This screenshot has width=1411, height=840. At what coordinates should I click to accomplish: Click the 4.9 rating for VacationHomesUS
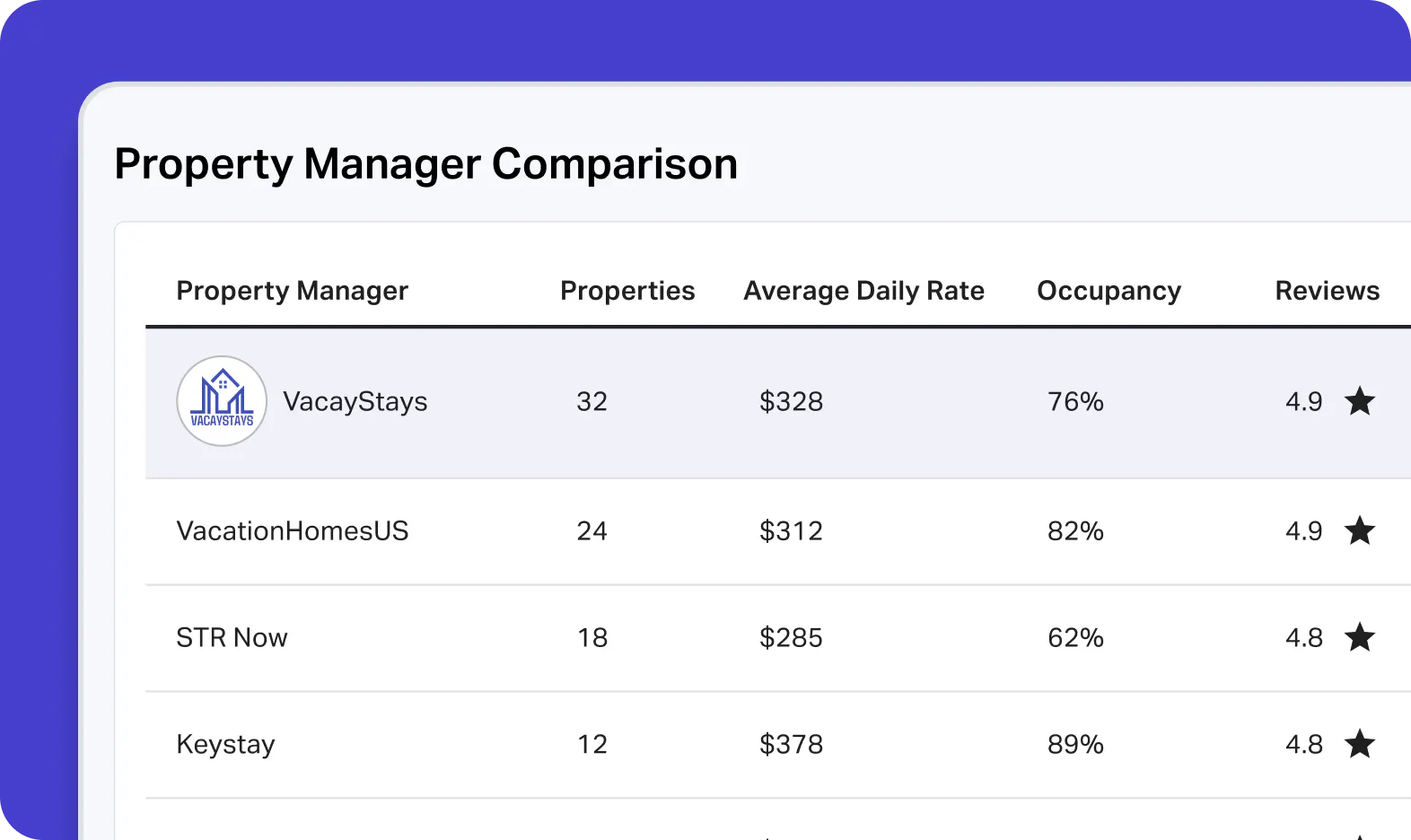click(1304, 530)
